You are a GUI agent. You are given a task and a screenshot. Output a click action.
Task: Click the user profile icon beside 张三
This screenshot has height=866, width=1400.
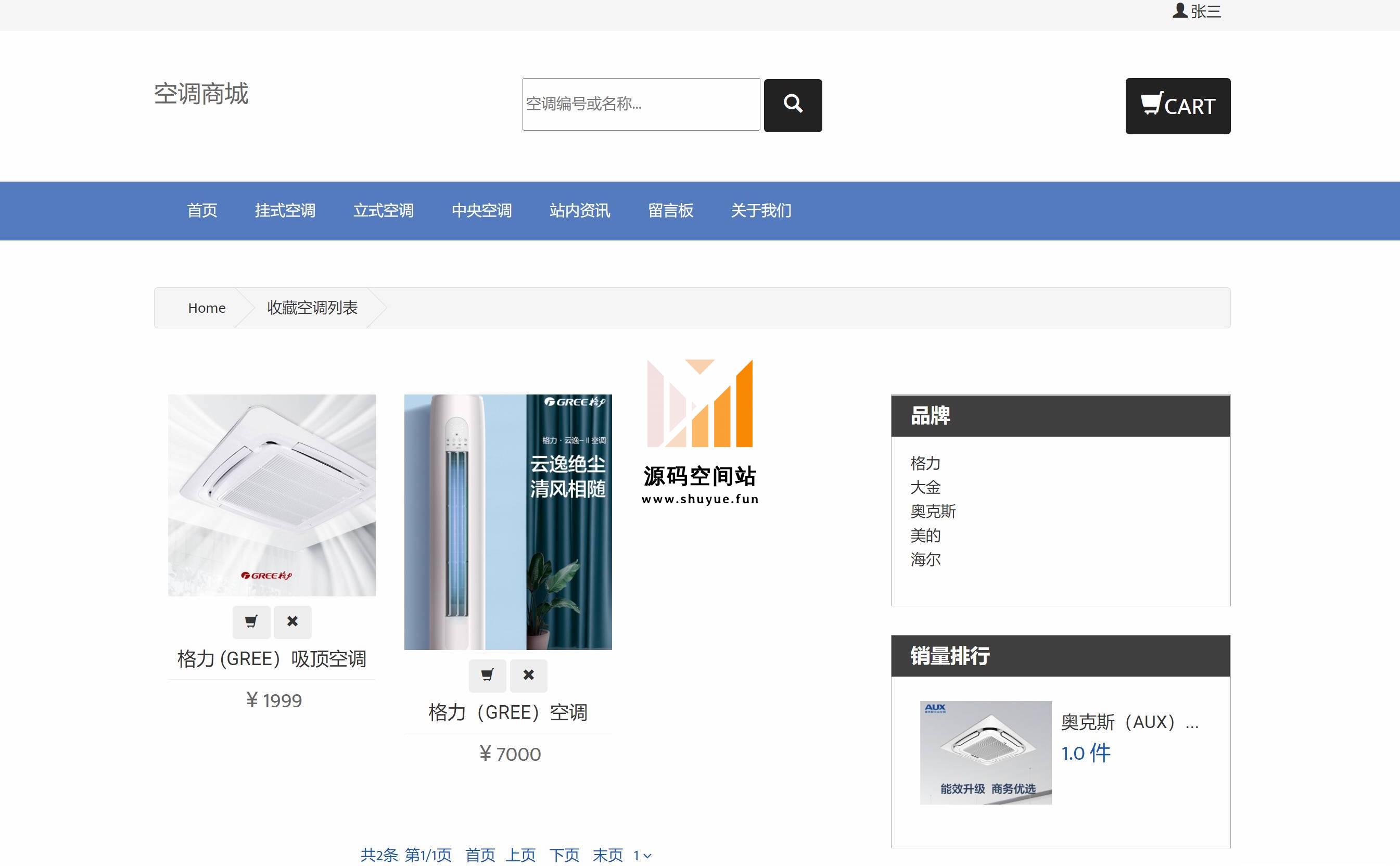[x=1179, y=11]
